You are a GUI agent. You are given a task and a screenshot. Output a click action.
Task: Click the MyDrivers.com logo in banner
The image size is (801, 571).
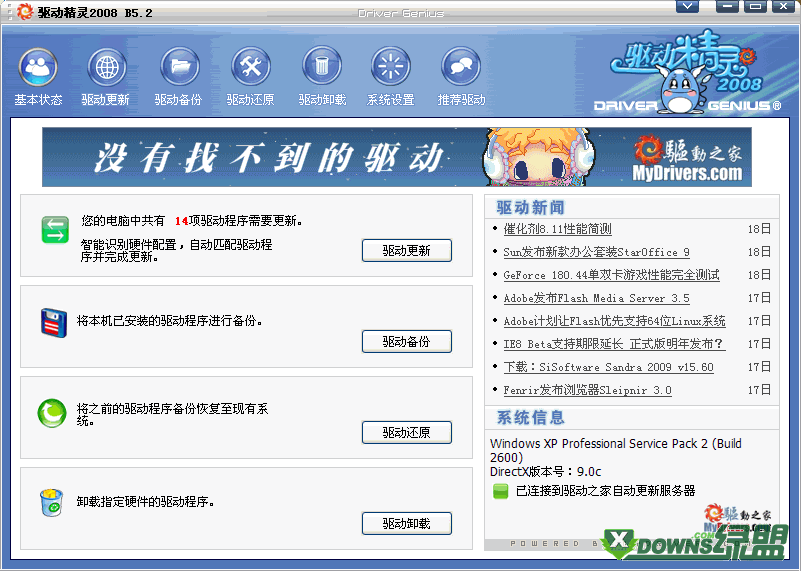point(687,158)
